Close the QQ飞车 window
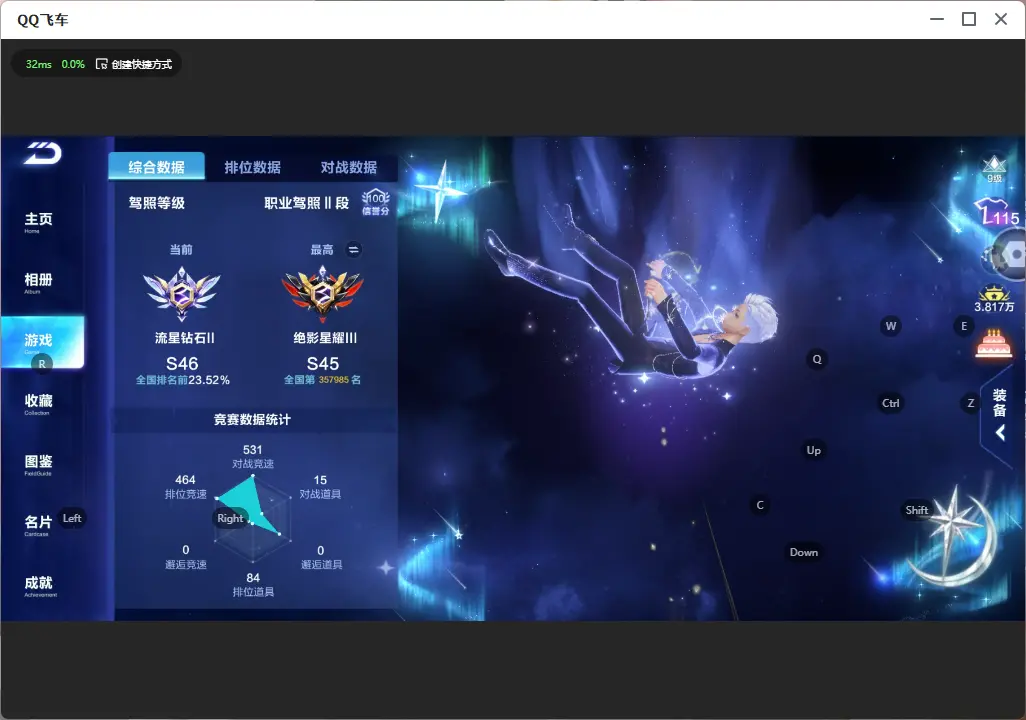The image size is (1026, 720). [1000, 19]
